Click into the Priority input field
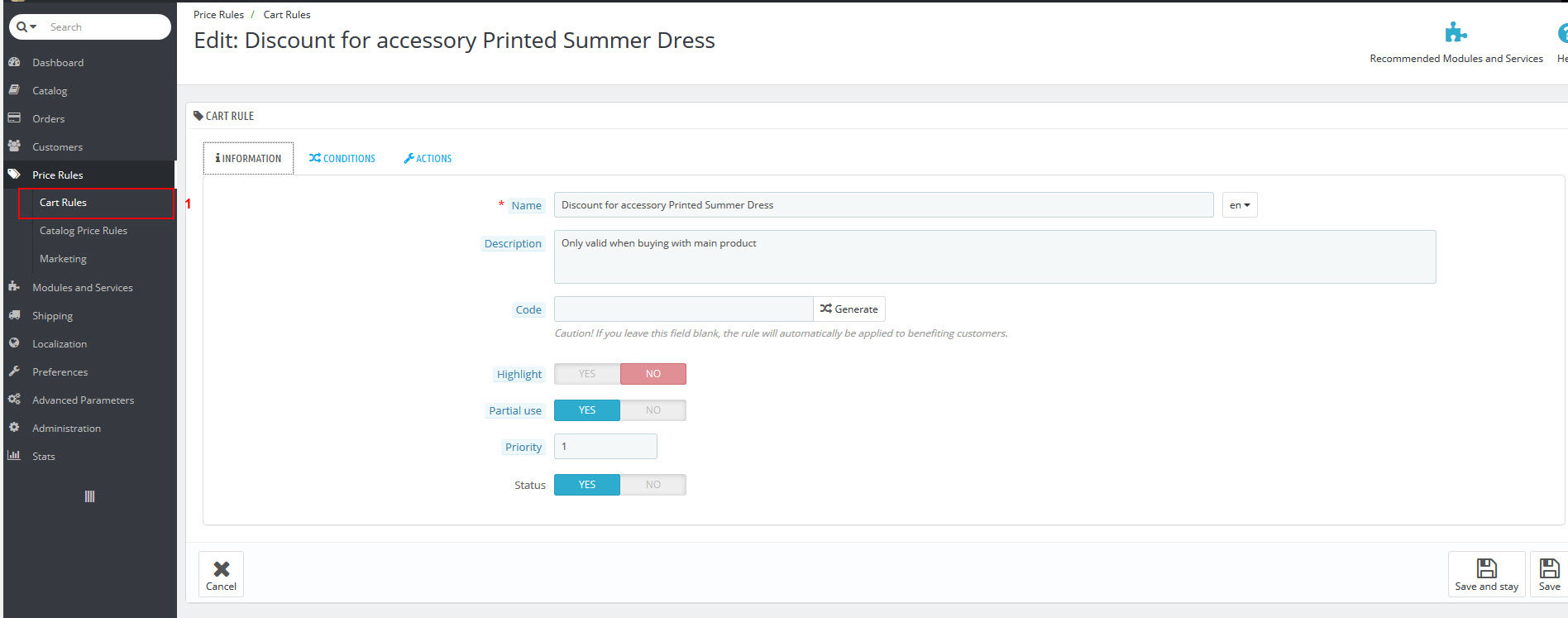The image size is (1568, 618). coord(605,447)
